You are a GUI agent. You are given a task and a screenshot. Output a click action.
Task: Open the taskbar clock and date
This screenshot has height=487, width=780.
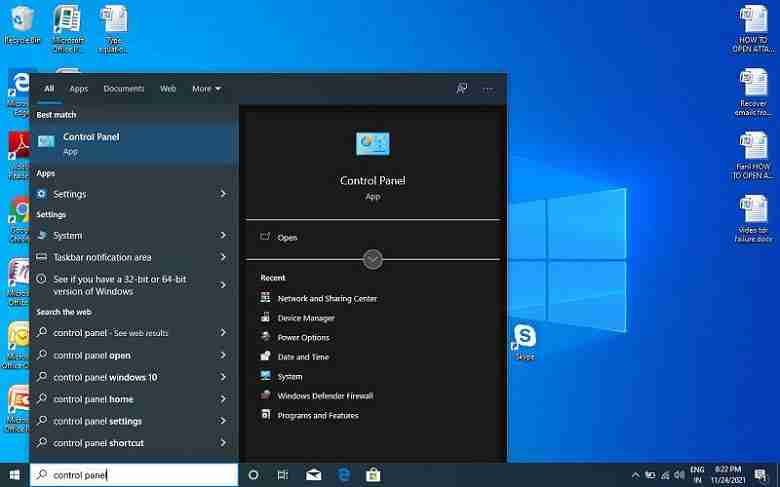coord(728,475)
